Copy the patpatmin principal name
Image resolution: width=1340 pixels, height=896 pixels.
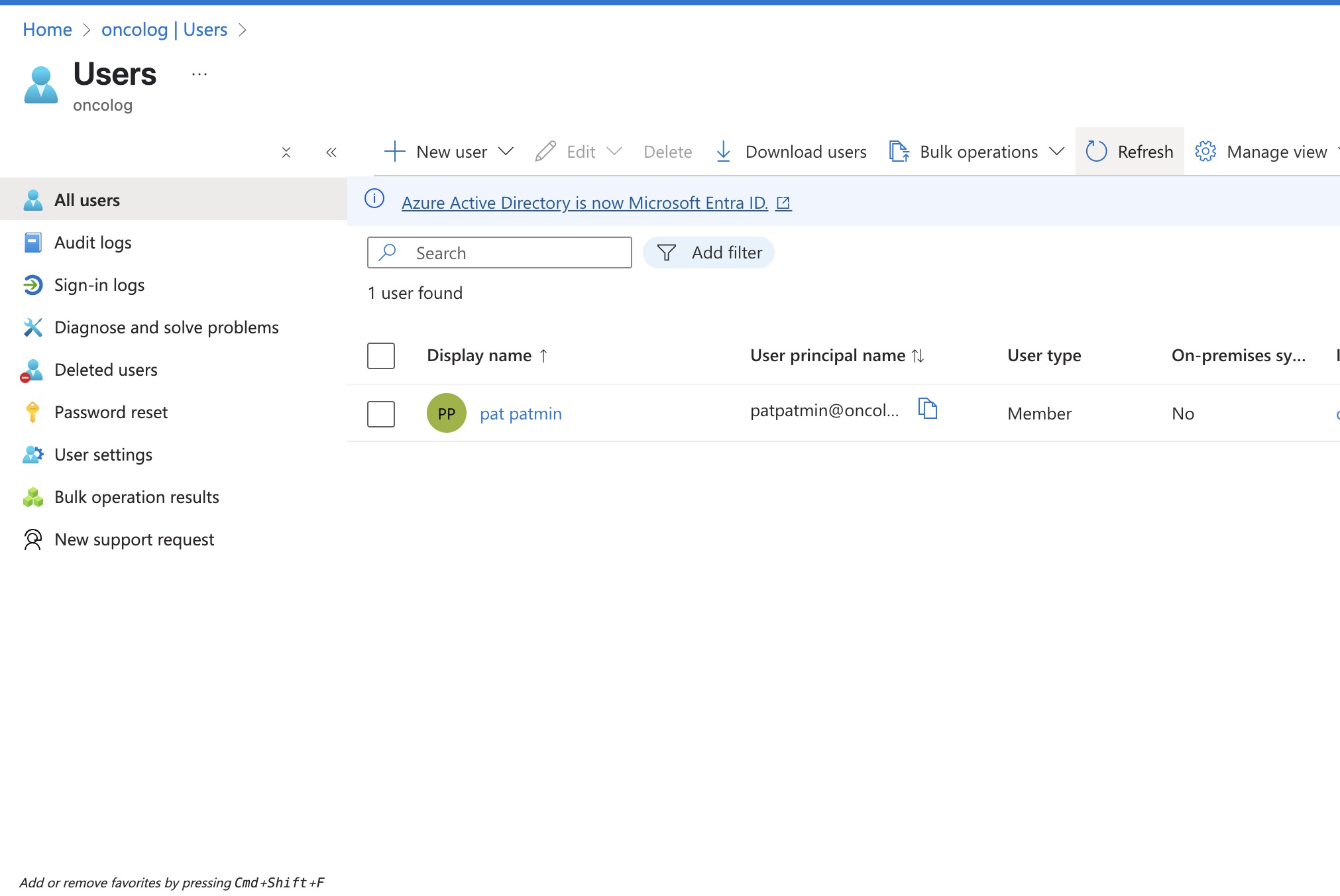pyautogui.click(x=928, y=408)
